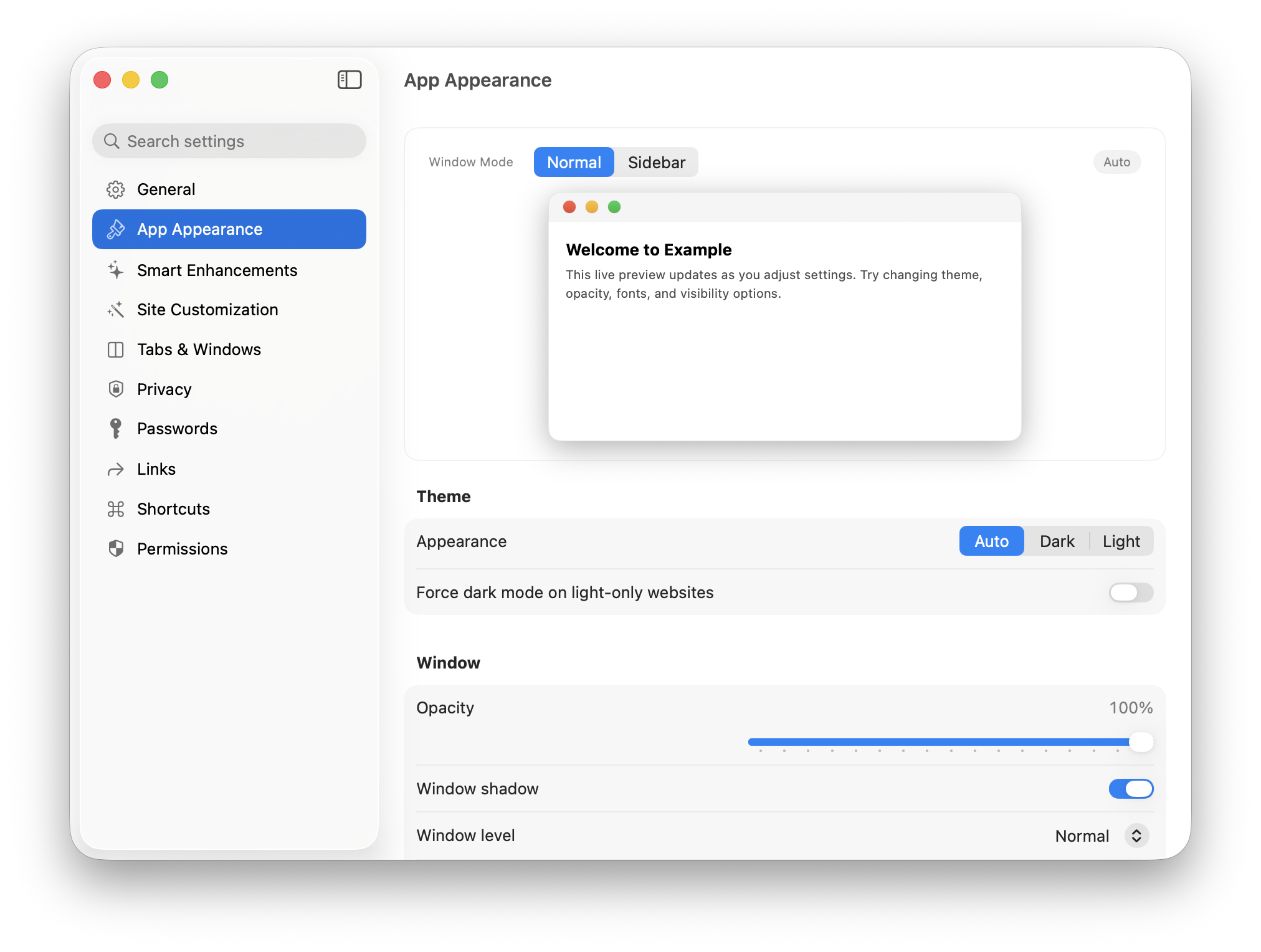Open Shortcuts command-key icon
The width and height of the screenshot is (1261, 952).
point(116,509)
